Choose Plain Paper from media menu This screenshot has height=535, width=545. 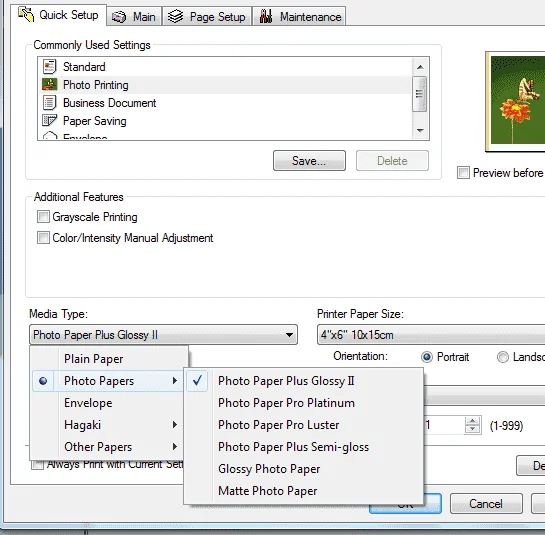(109, 359)
